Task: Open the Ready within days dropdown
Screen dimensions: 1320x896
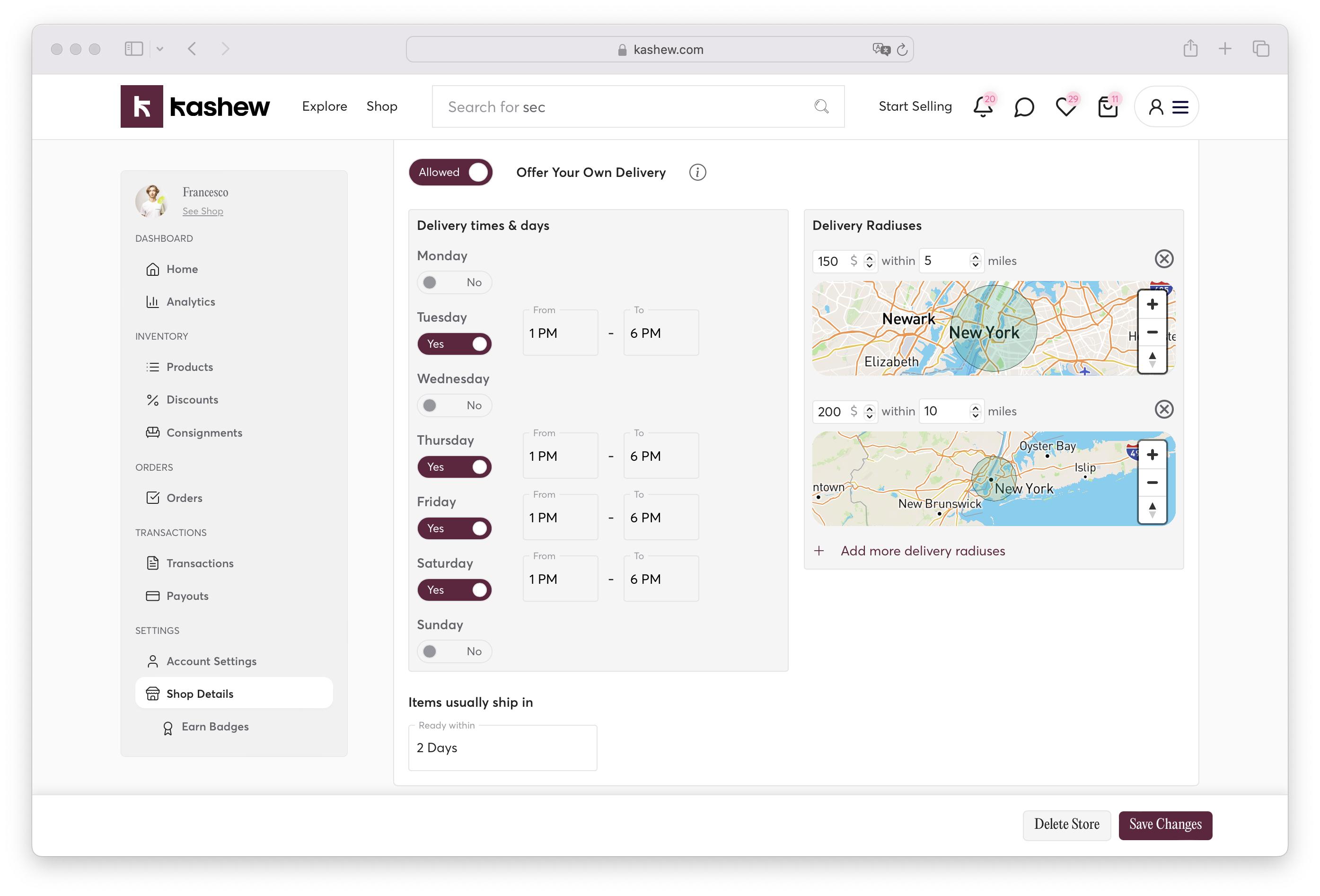Action: [502, 748]
